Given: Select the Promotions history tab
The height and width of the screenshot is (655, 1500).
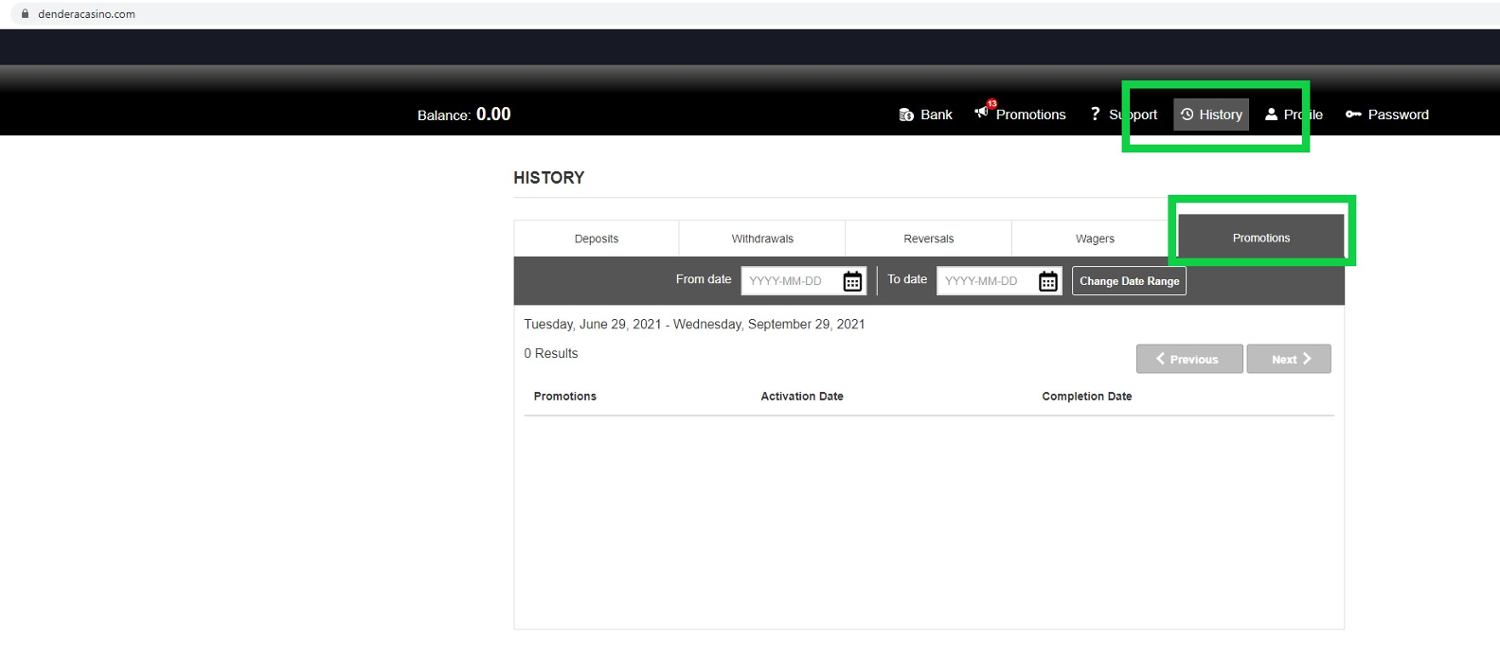Looking at the screenshot, I should click(1261, 238).
